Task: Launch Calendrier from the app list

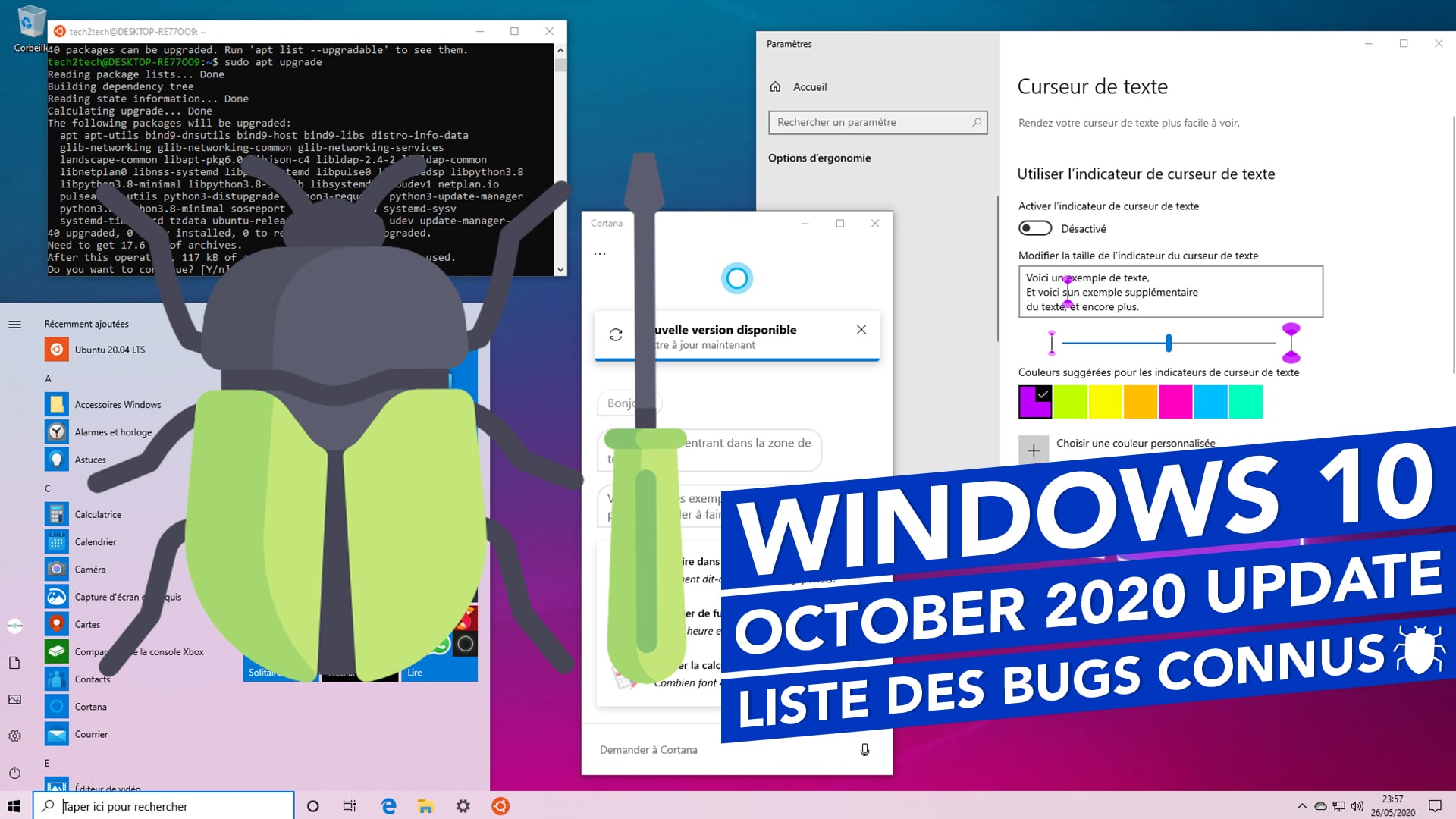Action: (96, 541)
